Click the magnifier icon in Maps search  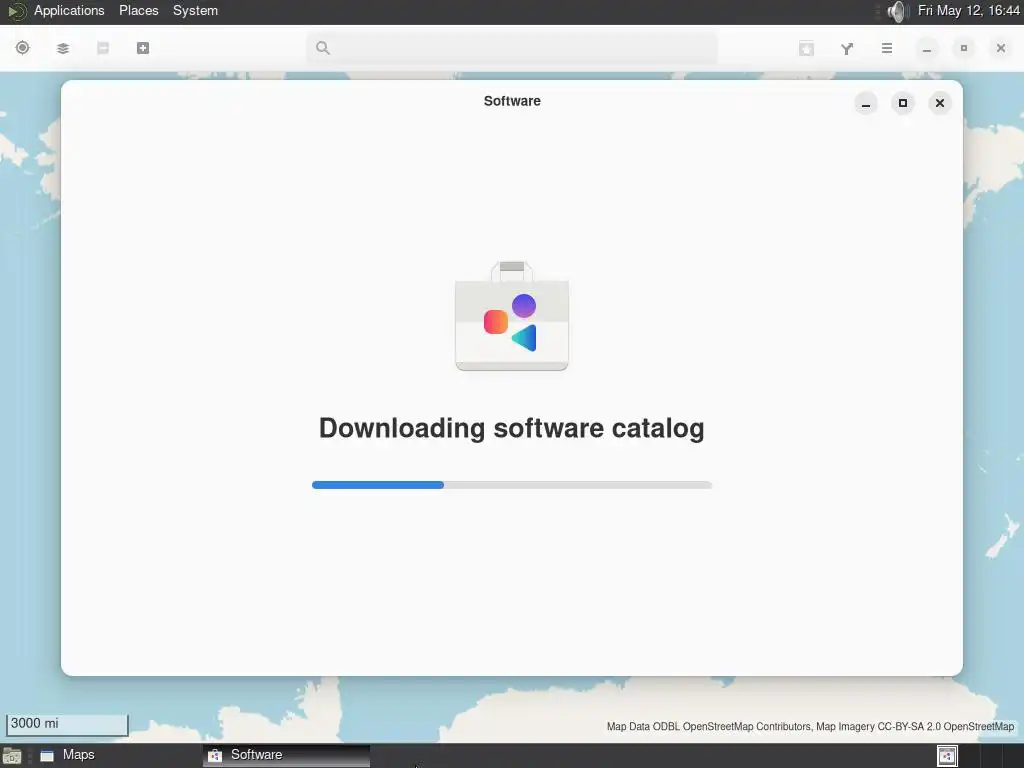(x=323, y=48)
